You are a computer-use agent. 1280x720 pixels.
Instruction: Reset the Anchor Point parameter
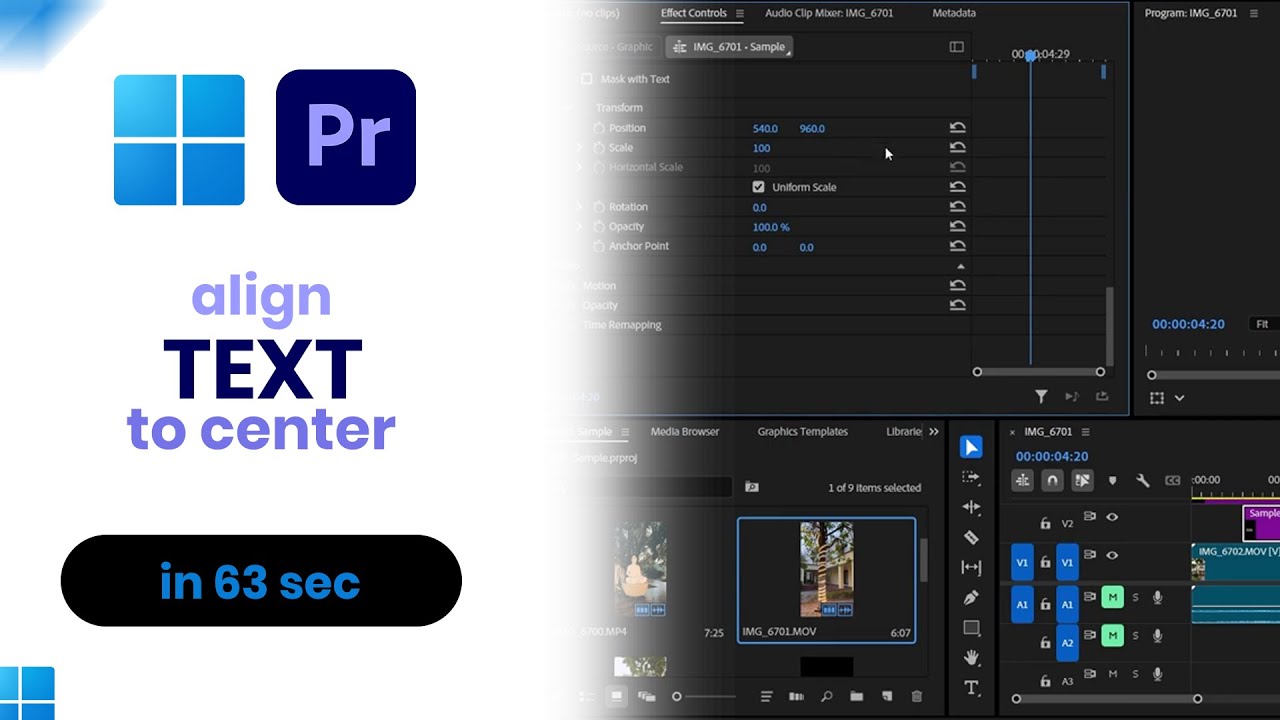[x=957, y=246]
